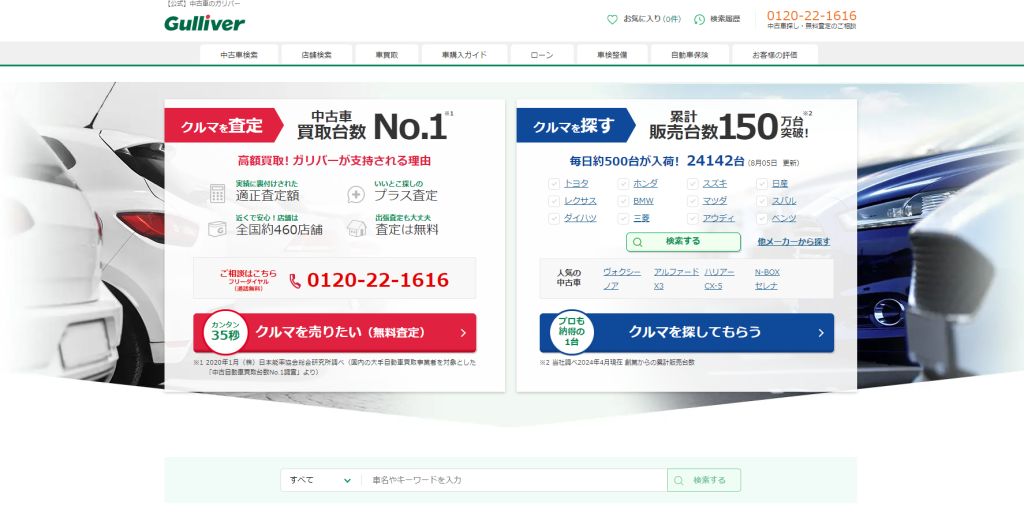
Task: Tick the 三菱 checkbox
Action: click(623, 218)
